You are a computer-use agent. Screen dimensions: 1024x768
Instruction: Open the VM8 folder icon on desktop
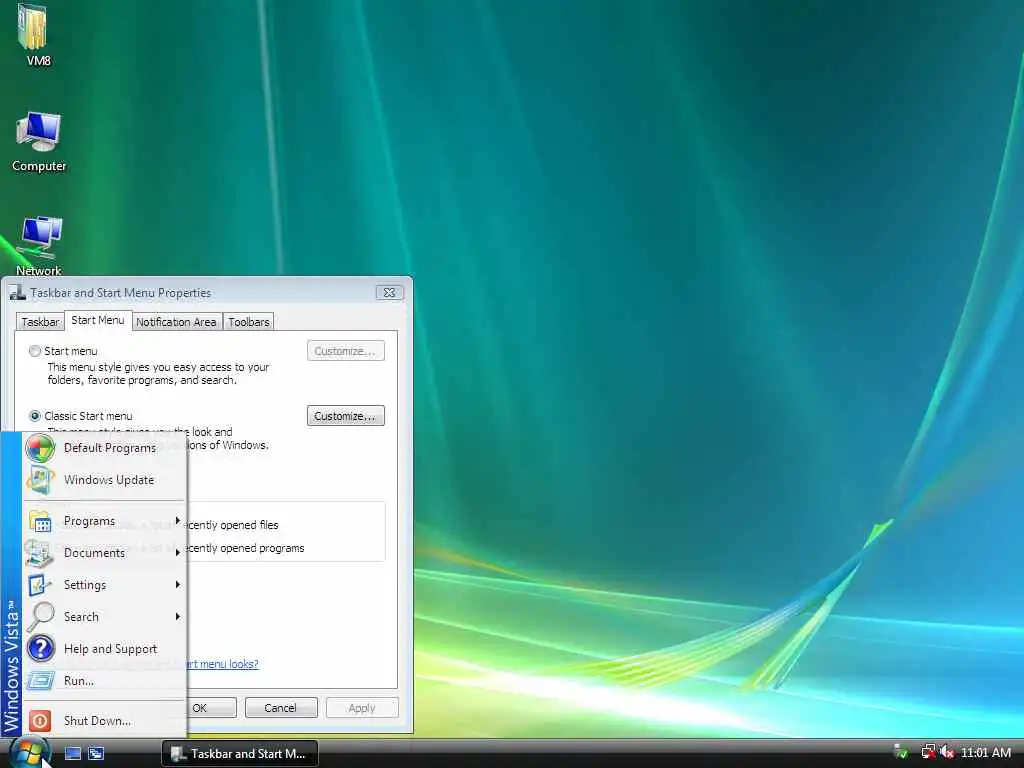tap(33, 27)
